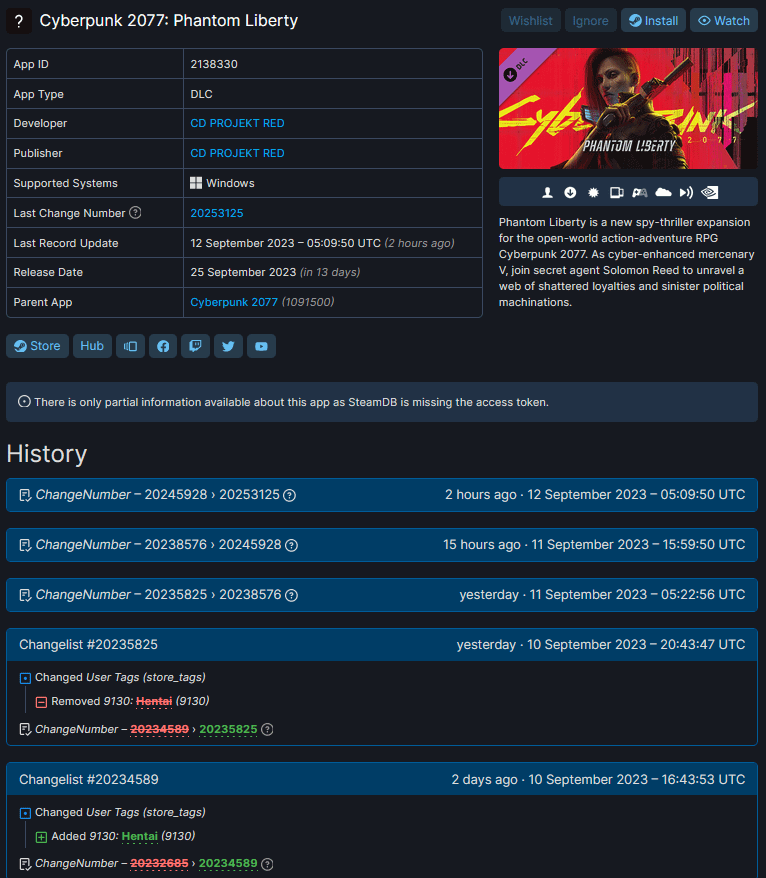Click the single-player person icon under cover
Image resolution: width=766 pixels, height=878 pixels.
(x=547, y=193)
